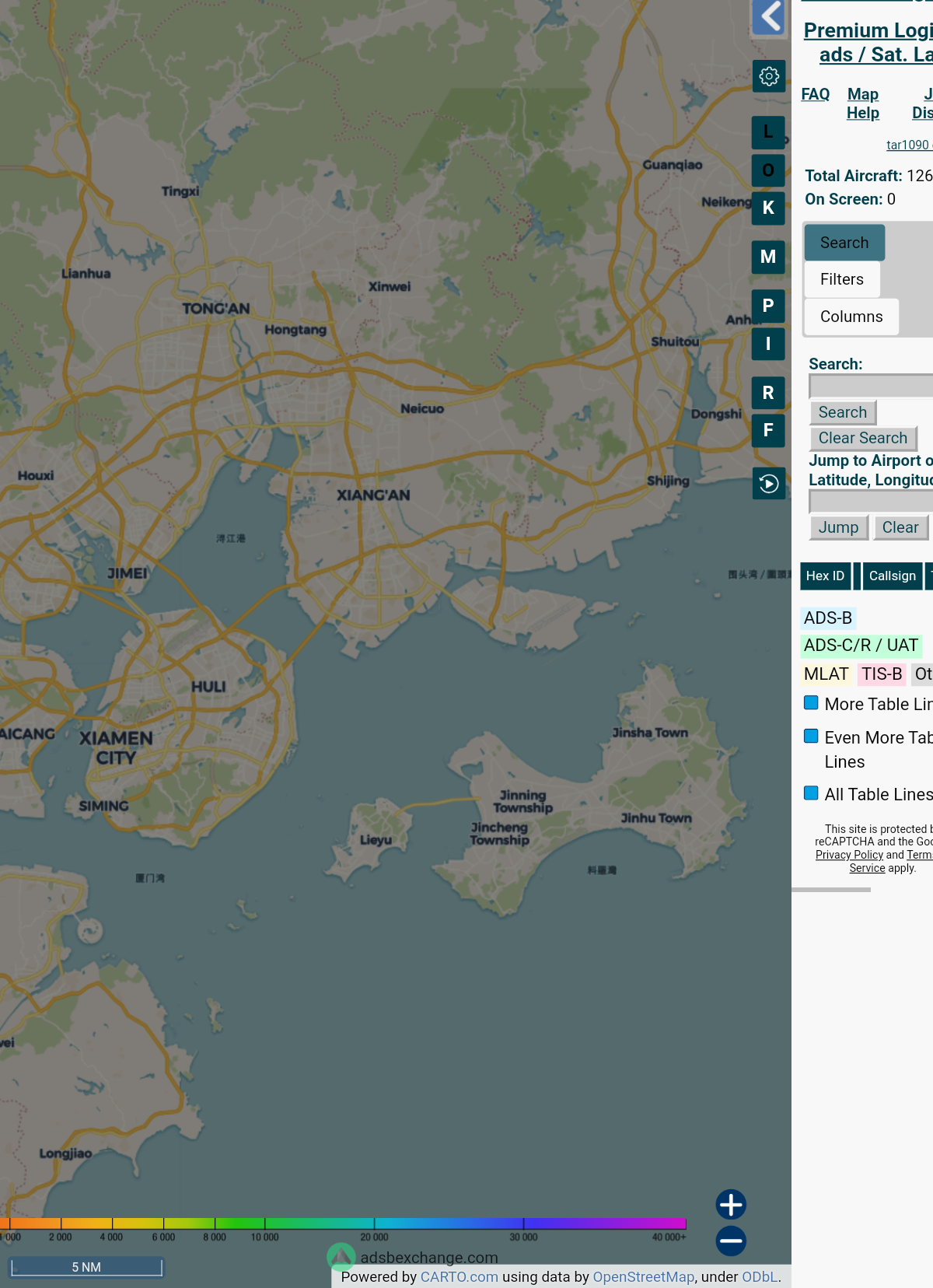Toggle the P map button

(768, 306)
